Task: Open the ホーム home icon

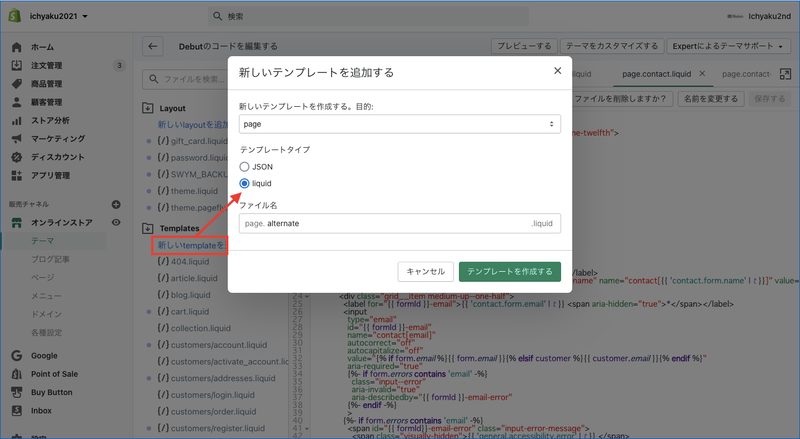Action: coord(16,47)
